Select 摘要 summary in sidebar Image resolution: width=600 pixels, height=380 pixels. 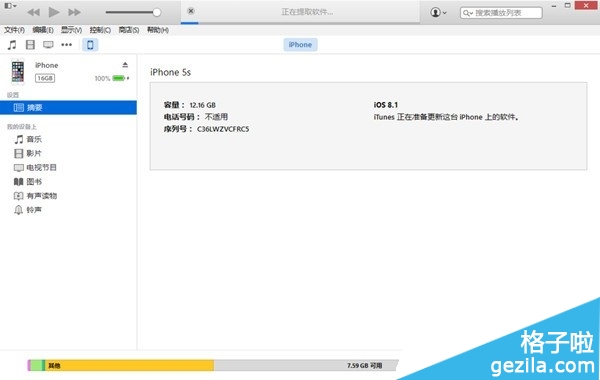coord(68,108)
